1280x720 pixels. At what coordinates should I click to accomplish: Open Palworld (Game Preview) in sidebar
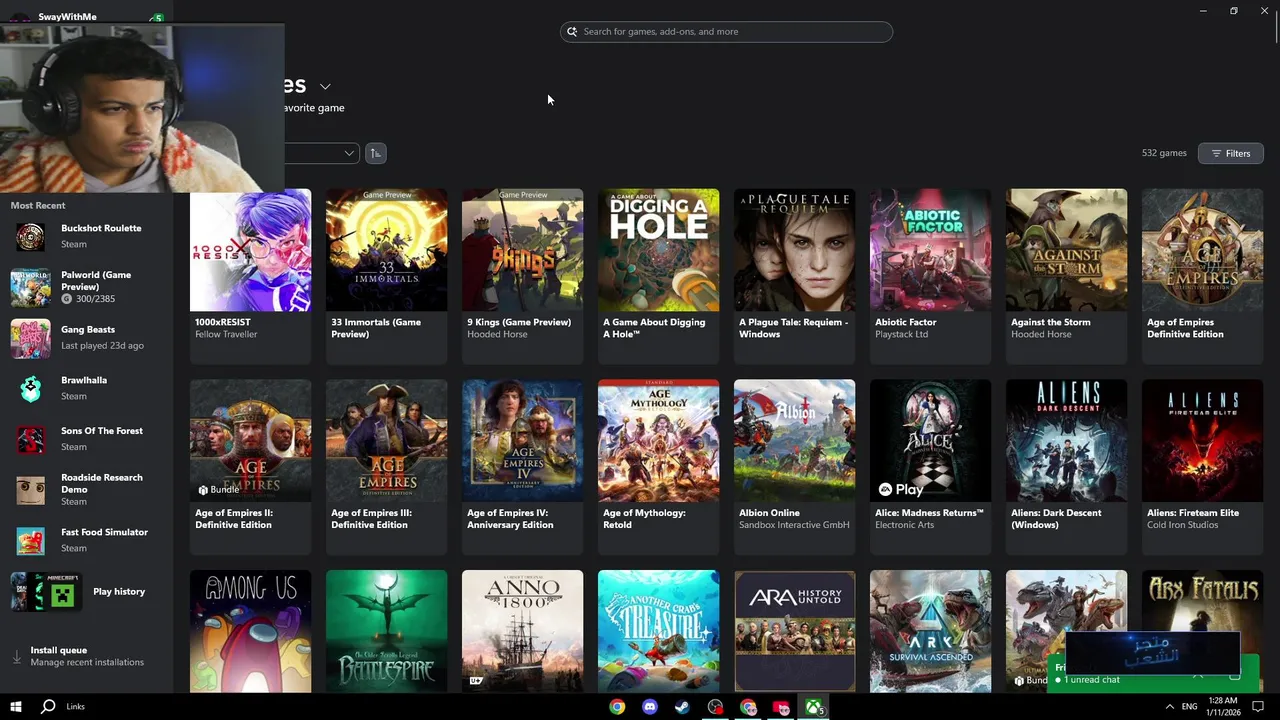(x=86, y=287)
